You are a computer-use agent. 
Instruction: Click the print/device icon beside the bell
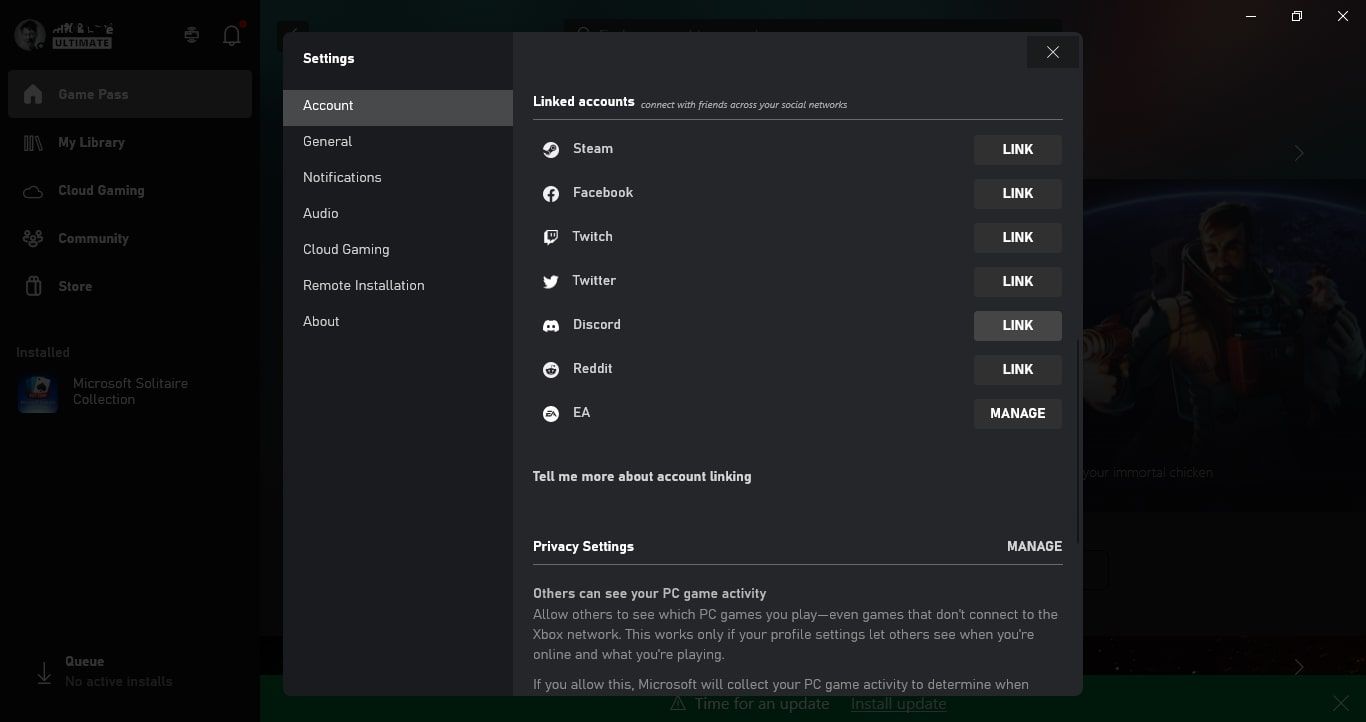tap(192, 35)
